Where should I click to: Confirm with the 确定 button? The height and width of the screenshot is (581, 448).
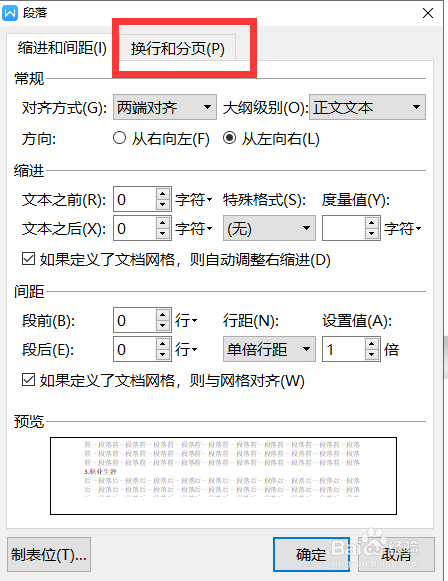pos(311,555)
